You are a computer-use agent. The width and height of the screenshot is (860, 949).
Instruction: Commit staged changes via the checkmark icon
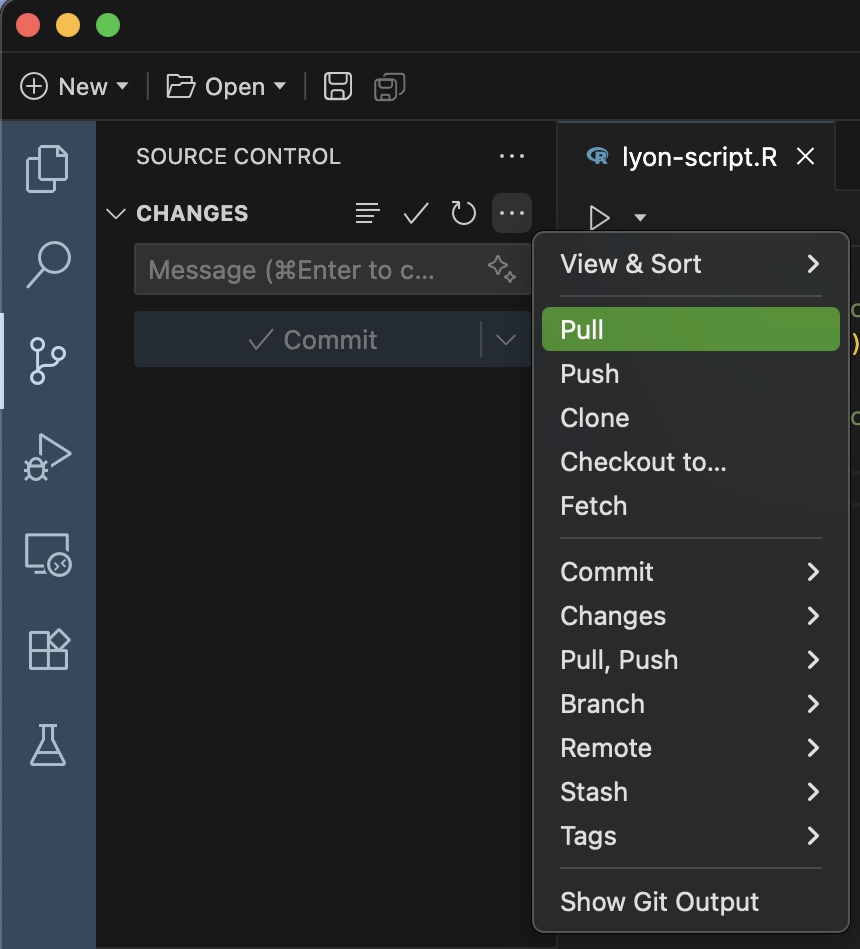click(x=415, y=213)
